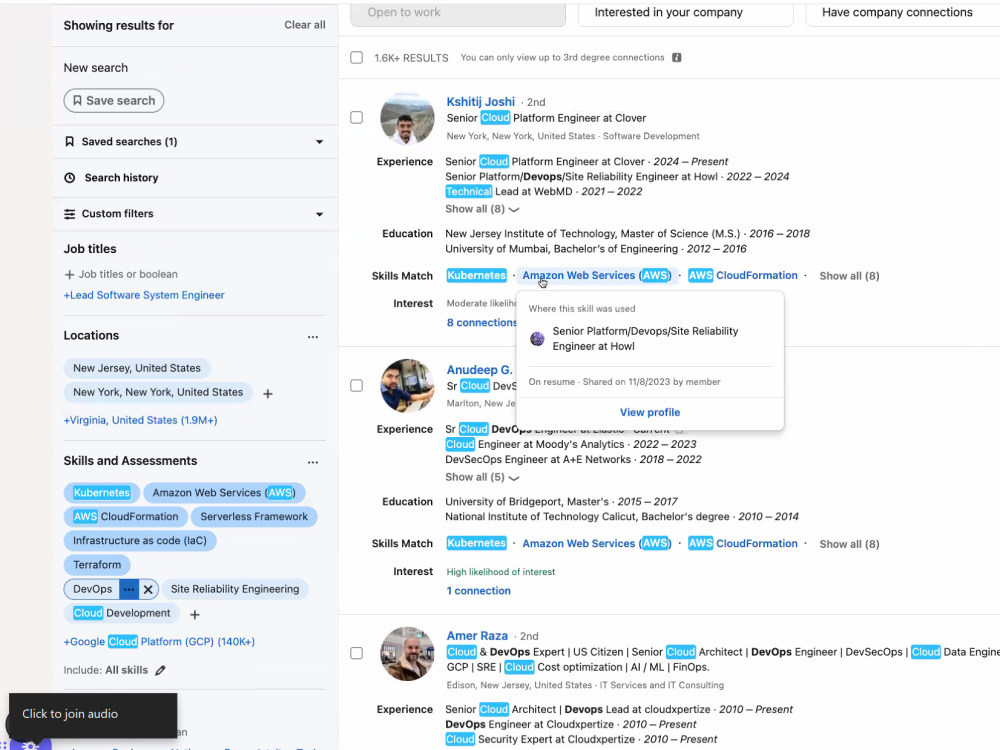This screenshot has height=750, width=1000.
Task: Expand the Custom filters dropdown
Action: point(320,214)
